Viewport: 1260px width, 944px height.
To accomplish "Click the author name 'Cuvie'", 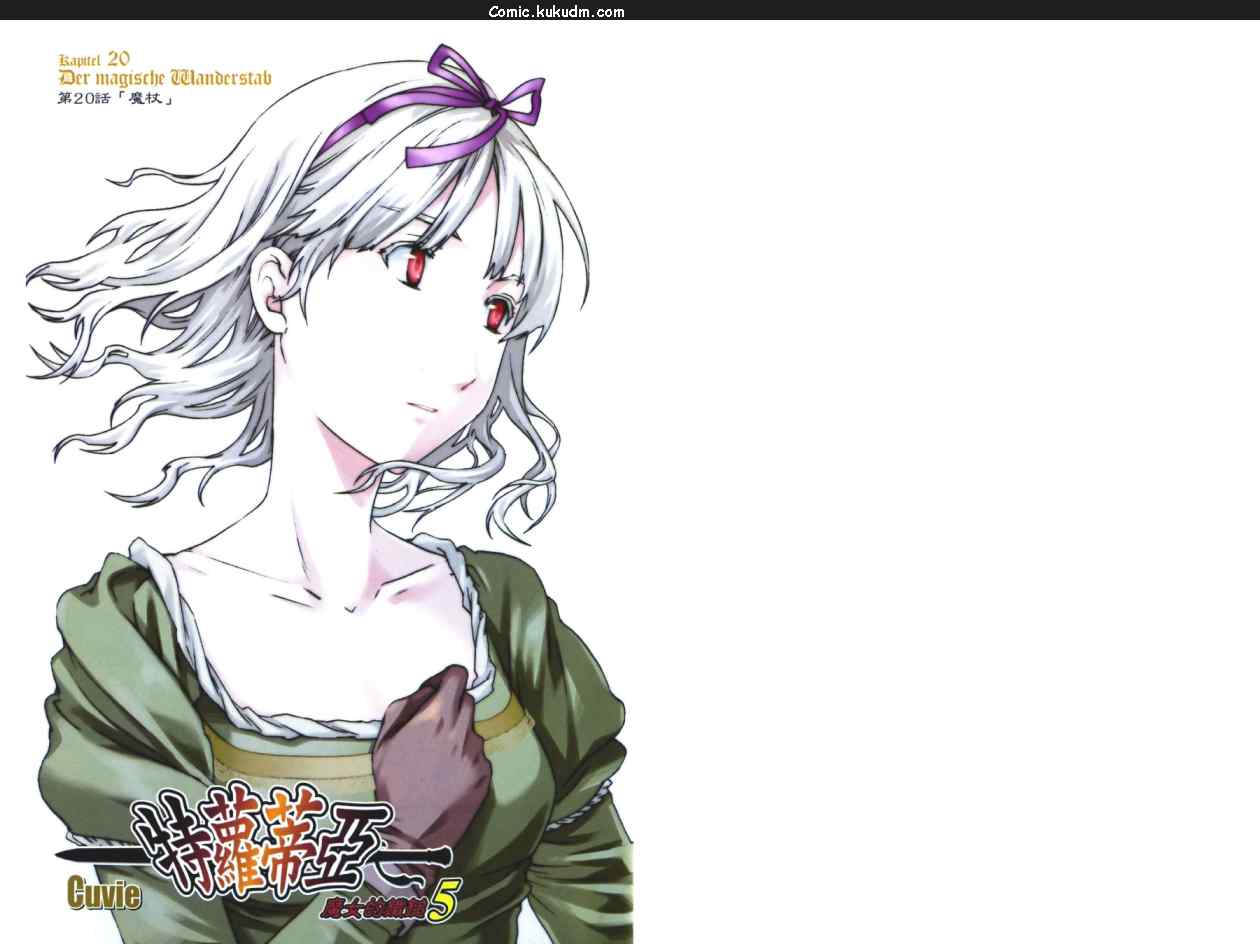I will click(104, 891).
